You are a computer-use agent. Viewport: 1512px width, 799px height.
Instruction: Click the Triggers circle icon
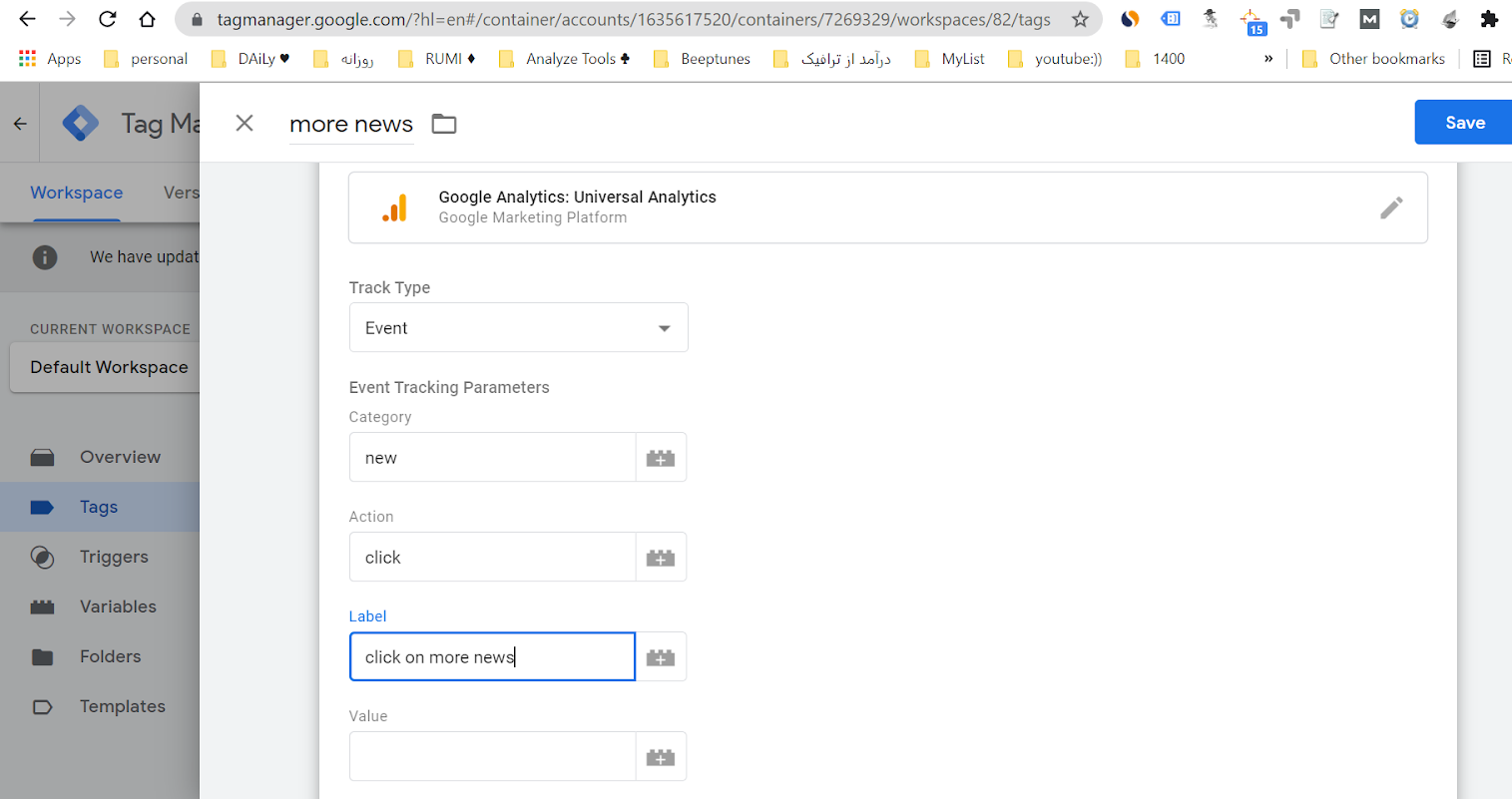42,557
